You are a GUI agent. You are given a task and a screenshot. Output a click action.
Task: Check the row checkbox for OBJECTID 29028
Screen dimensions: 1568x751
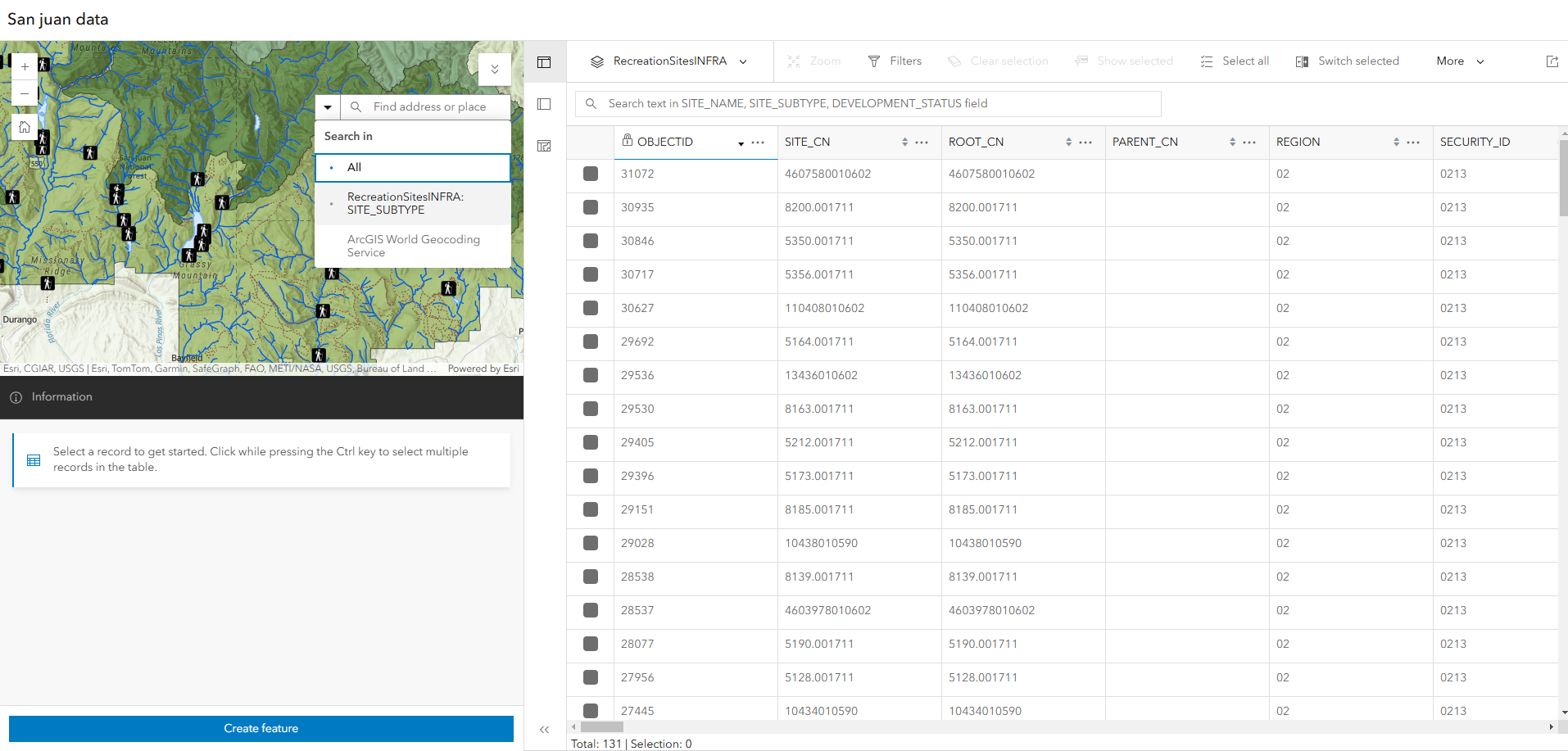[590, 543]
